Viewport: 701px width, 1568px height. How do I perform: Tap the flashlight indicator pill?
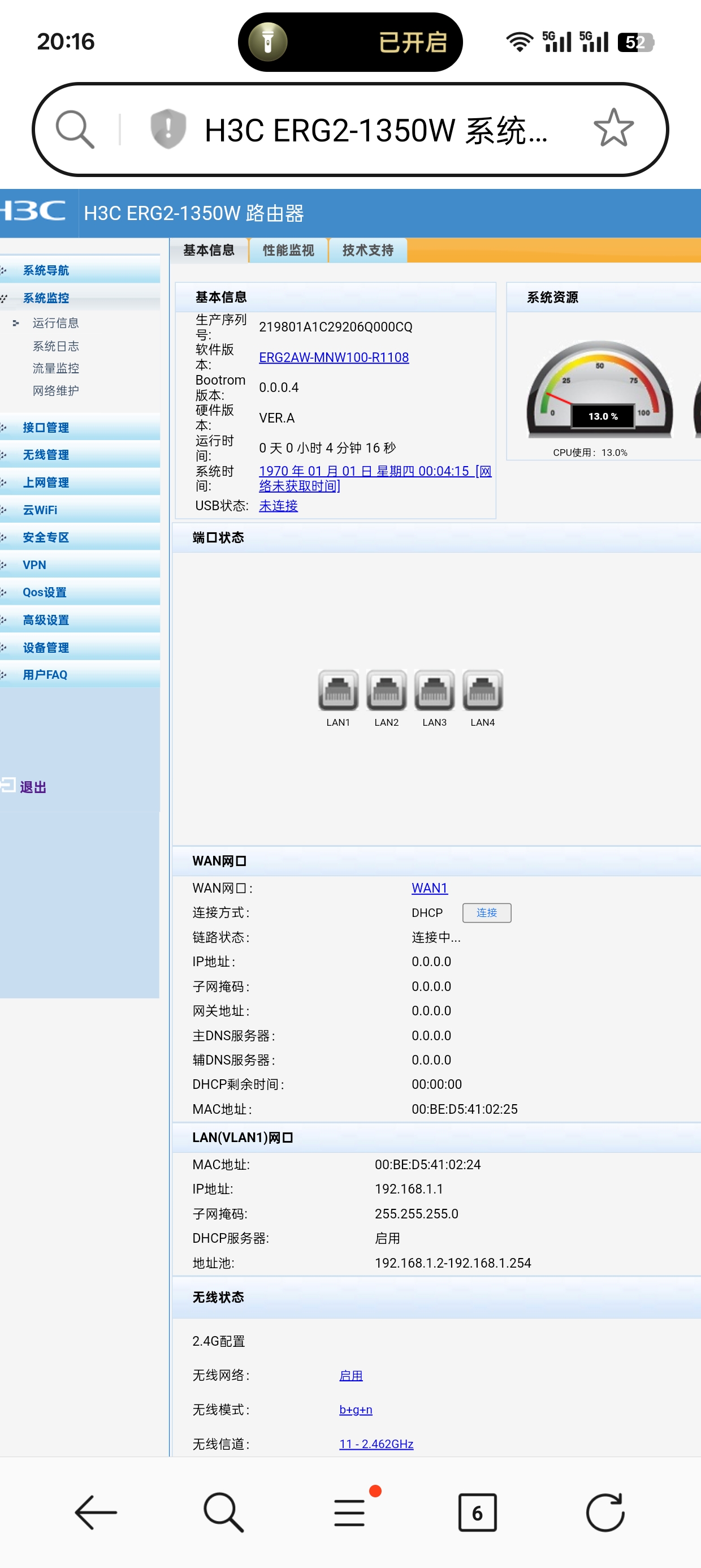[350, 42]
